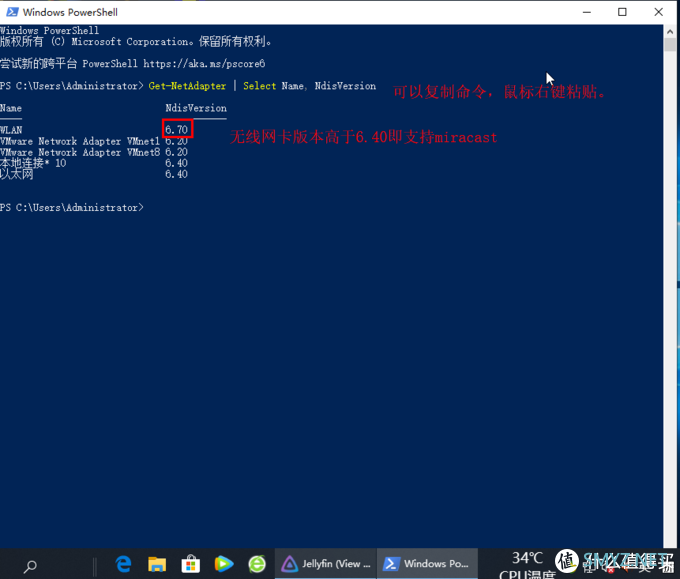Click the 版权所有 Microsoft Corporation line

(136, 42)
